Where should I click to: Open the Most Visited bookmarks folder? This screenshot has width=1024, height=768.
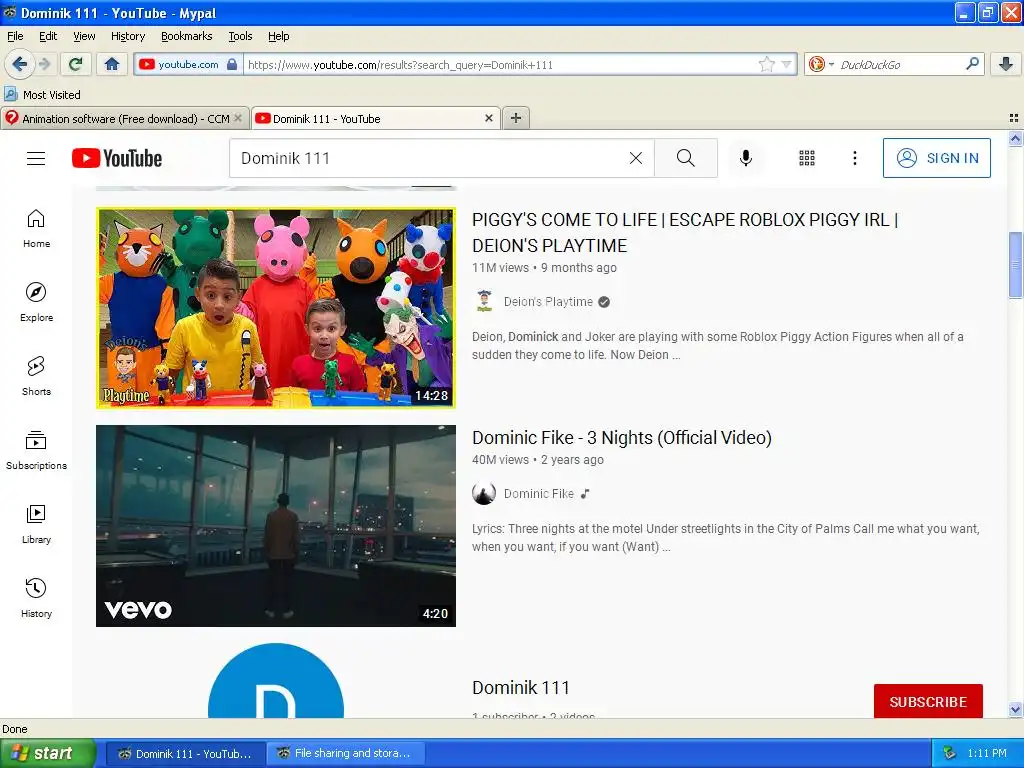pyautogui.click(x=42, y=95)
